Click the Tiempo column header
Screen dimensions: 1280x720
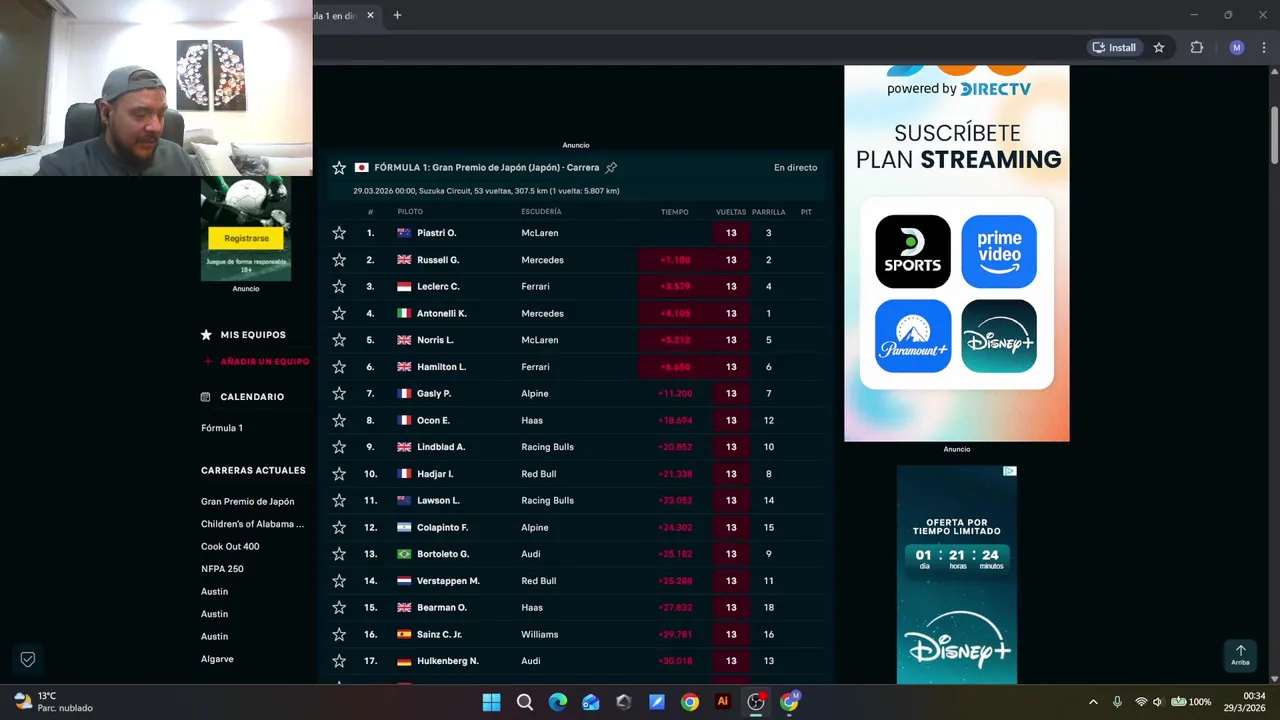tap(674, 212)
